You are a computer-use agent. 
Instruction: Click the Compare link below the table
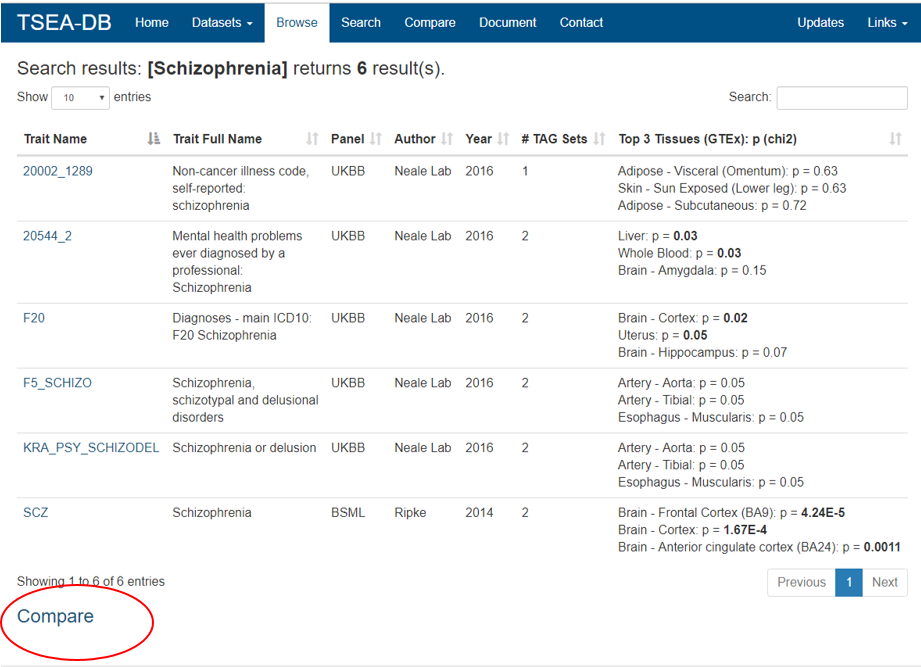(56, 616)
